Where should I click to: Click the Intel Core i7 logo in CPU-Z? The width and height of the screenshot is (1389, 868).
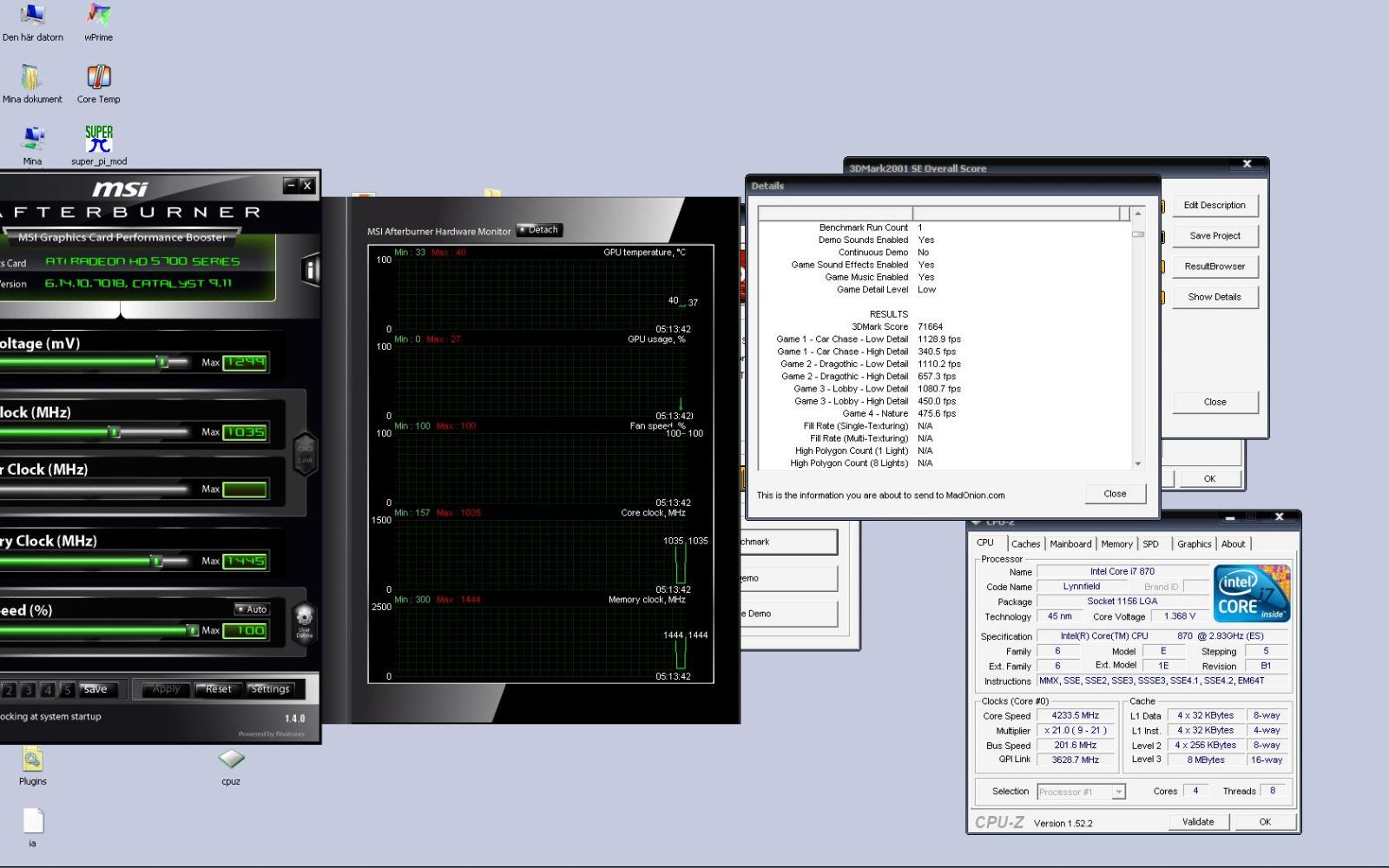[x=1251, y=594]
